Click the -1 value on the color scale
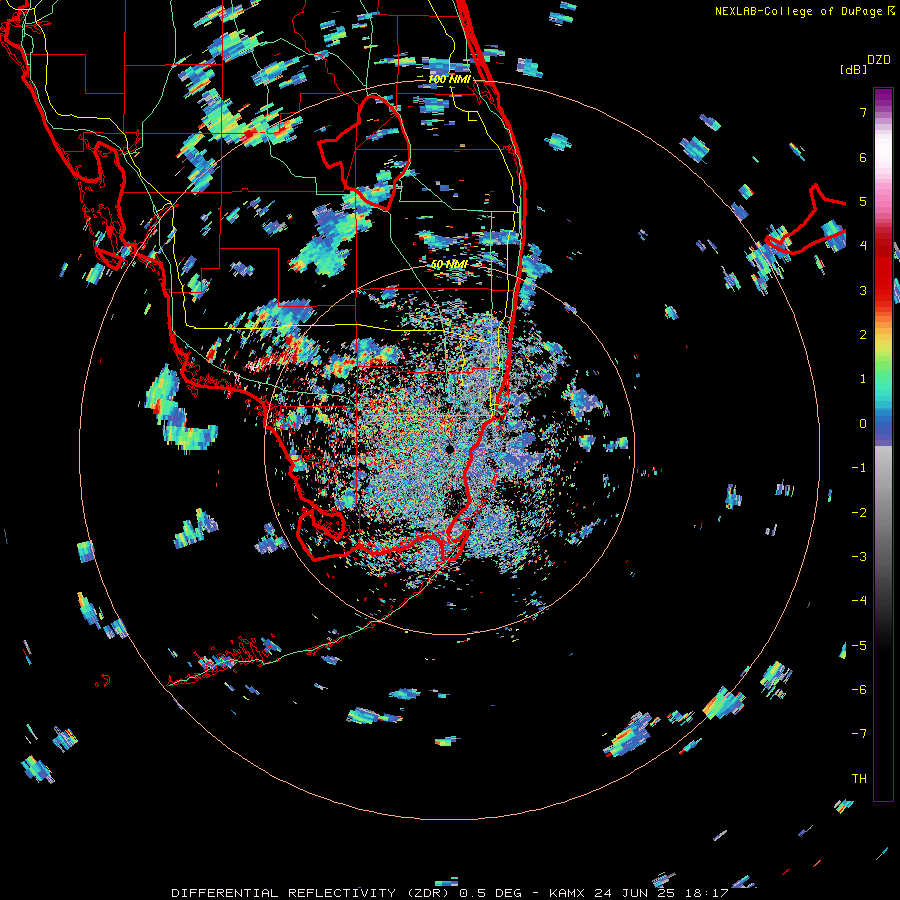This screenshot has width=900, height=900. [x=859, y=468]
